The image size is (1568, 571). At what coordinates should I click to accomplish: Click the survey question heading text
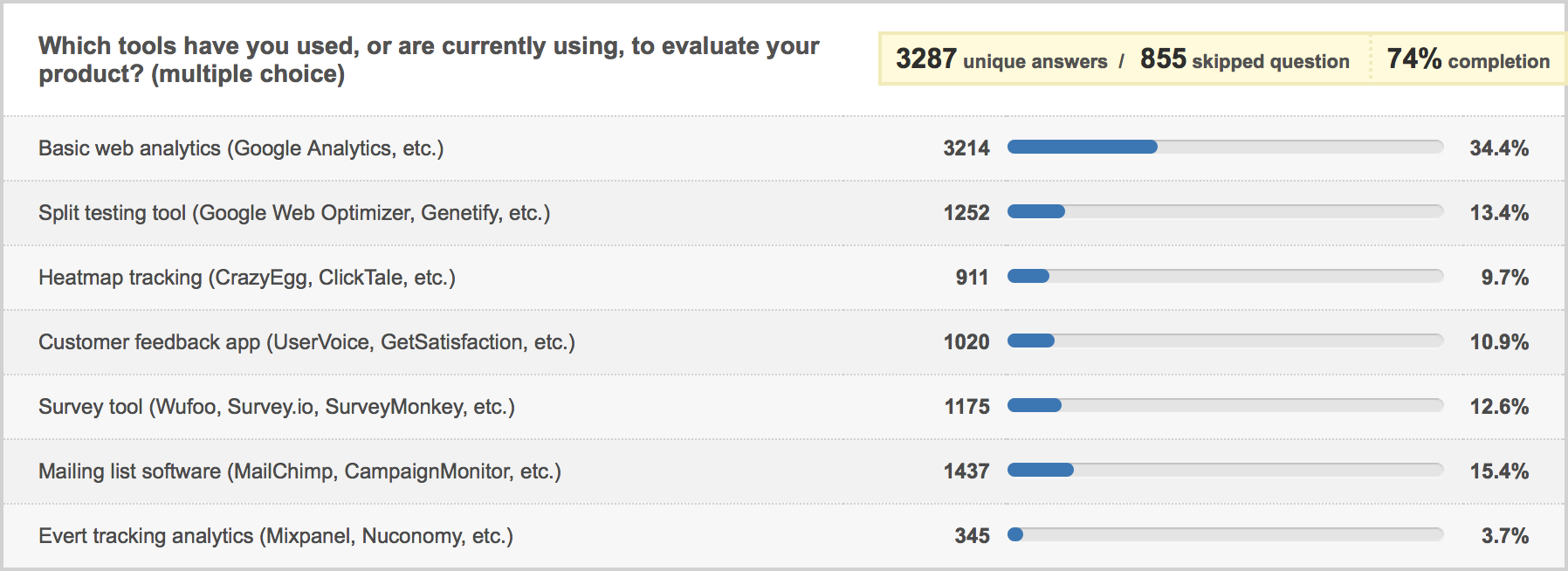click(x=429, y=59)
